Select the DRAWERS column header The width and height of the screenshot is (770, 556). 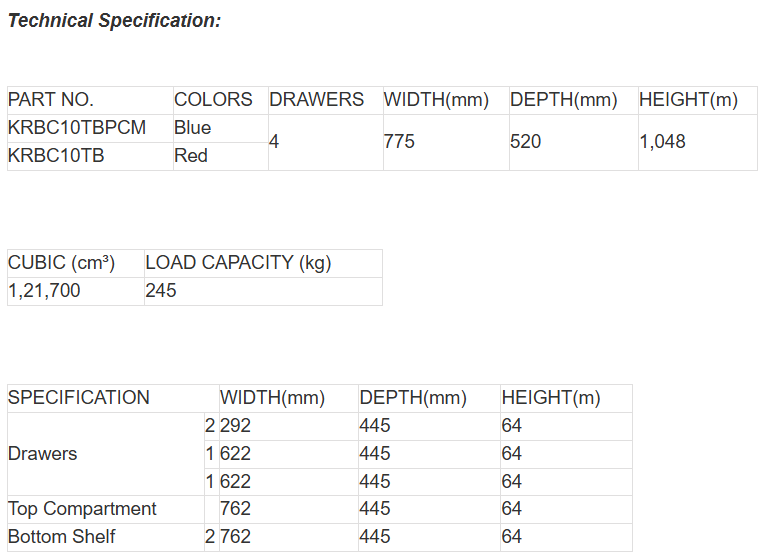pyautogui.click(x=317, y=100)
